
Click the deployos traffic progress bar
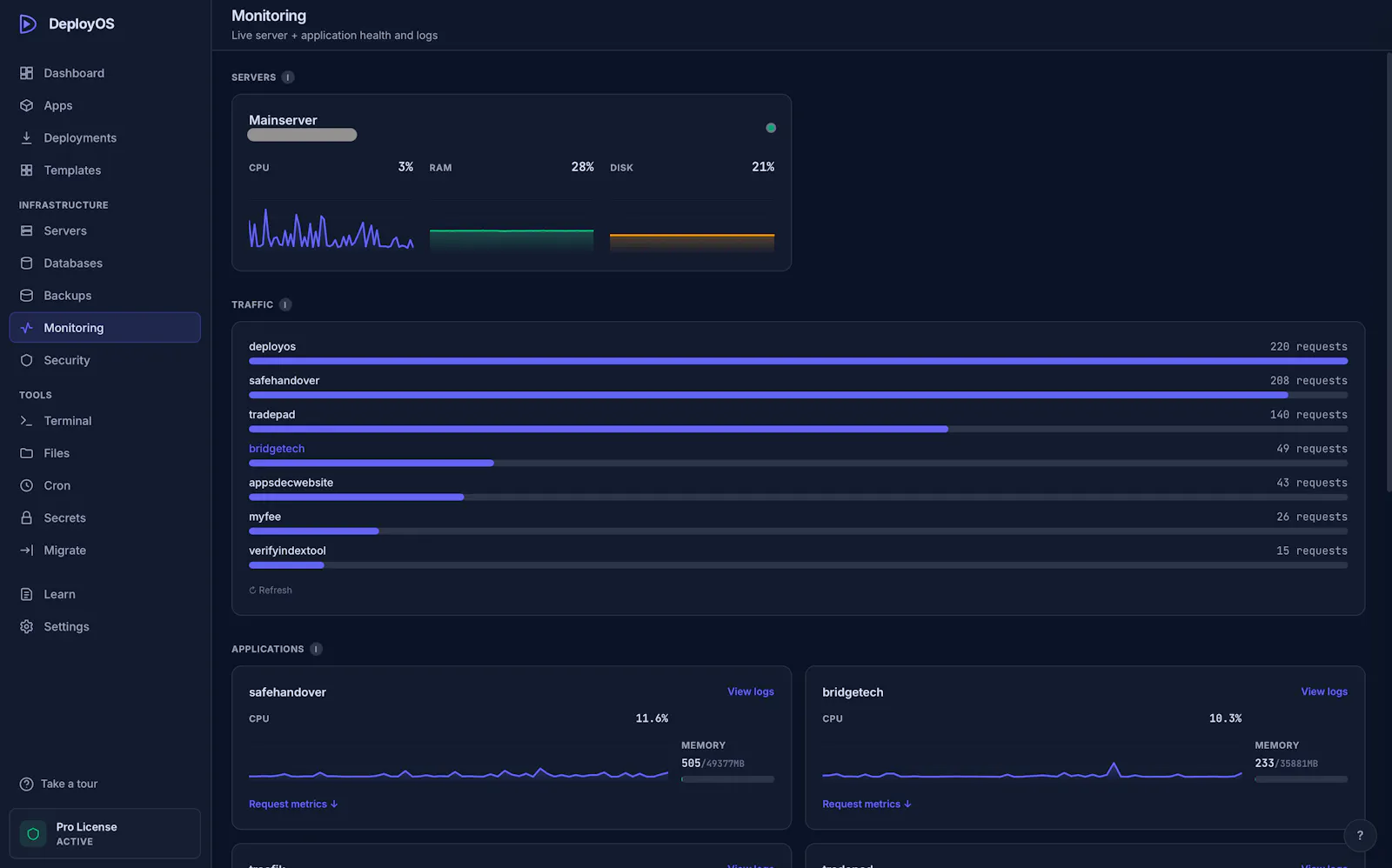tap(798, 361)
